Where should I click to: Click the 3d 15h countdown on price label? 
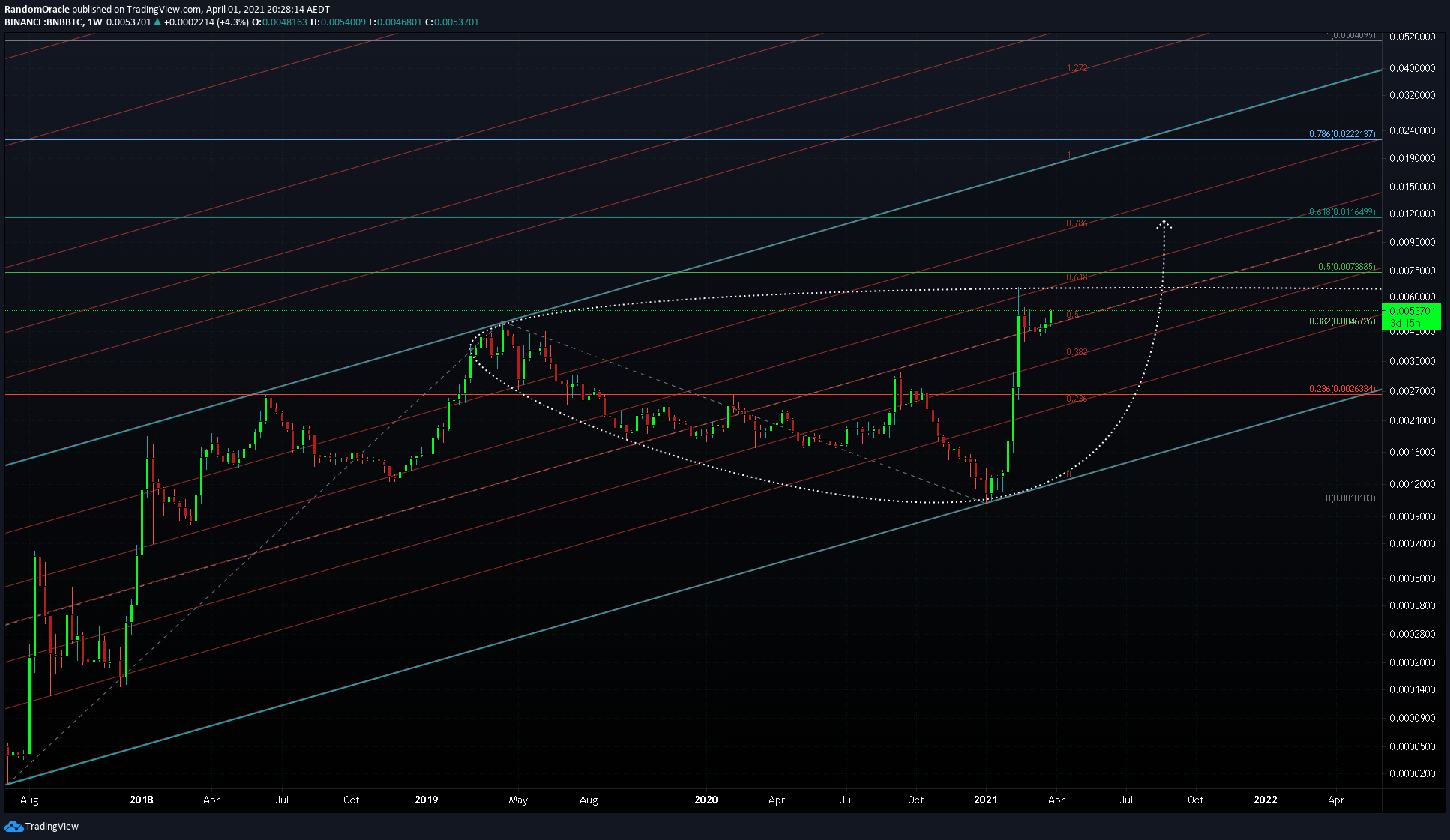(x=1405, y=323)
